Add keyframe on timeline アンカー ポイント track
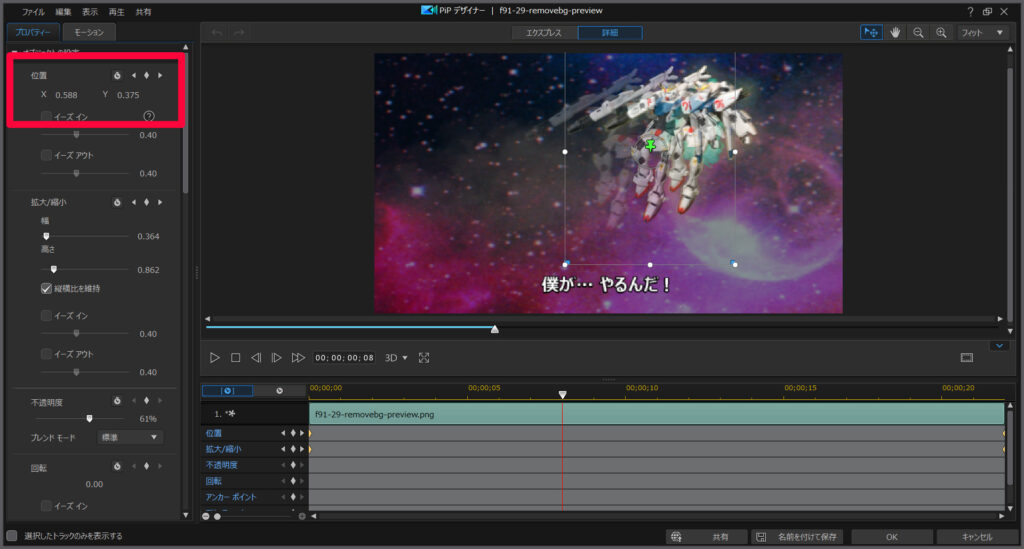1024x549 pixels. point(293,497)
